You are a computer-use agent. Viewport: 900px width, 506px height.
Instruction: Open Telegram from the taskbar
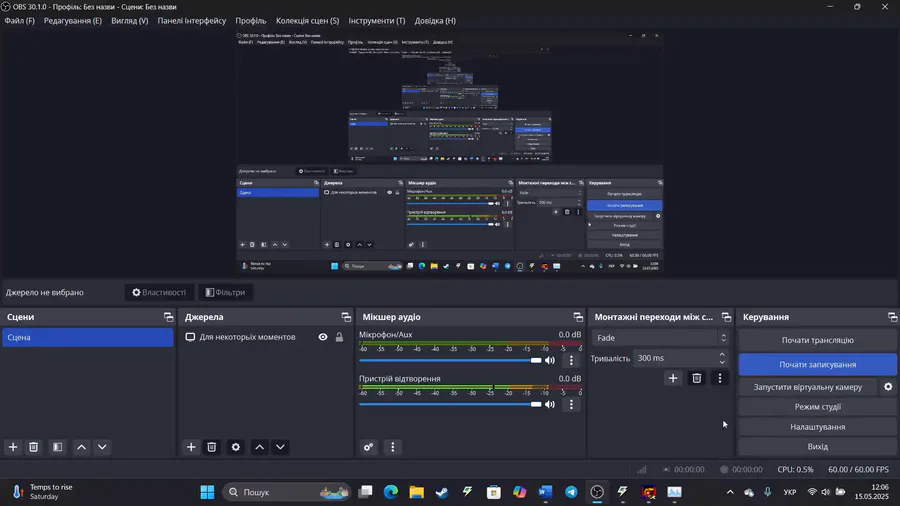click(571, 492)
